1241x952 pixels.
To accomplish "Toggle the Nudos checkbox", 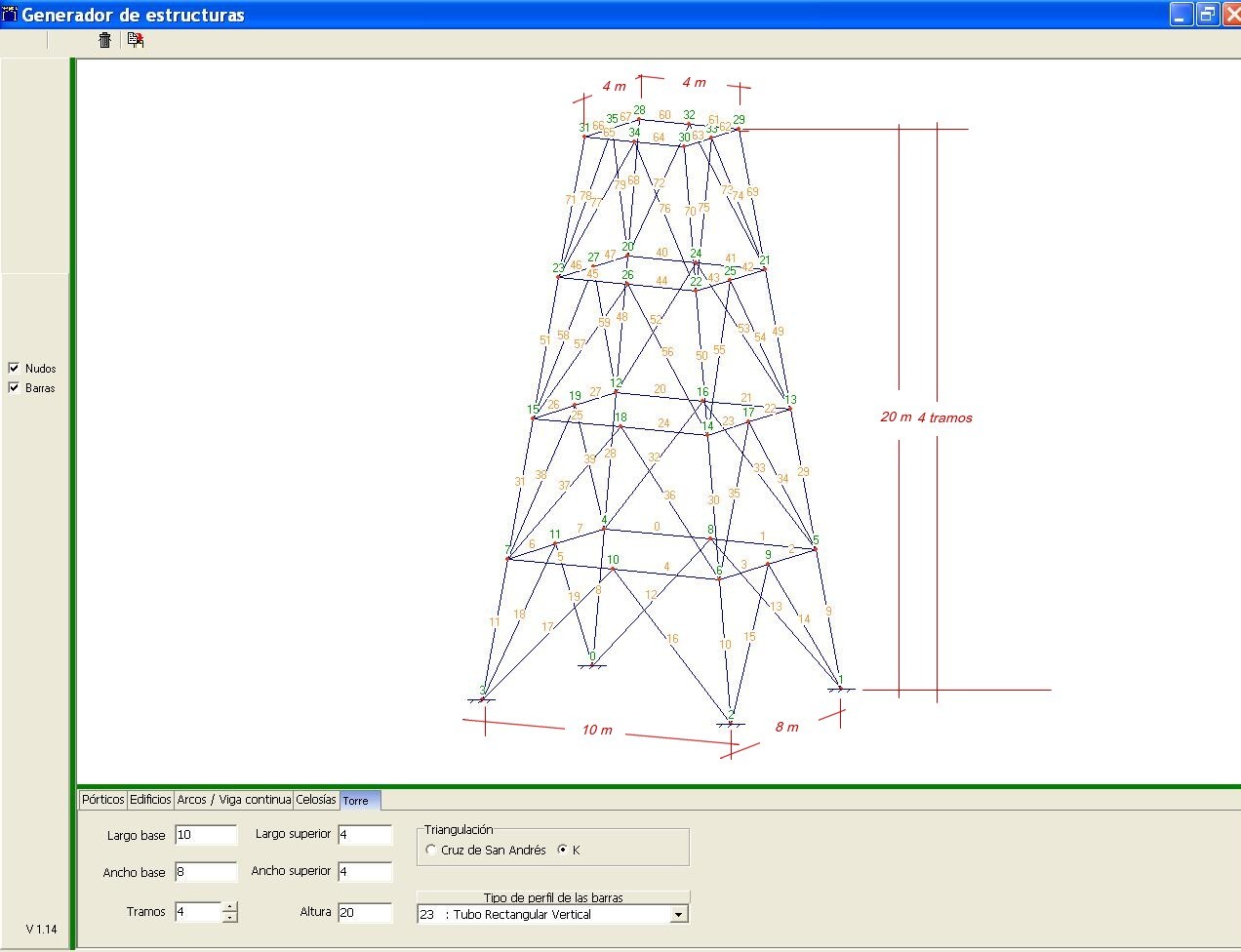I will [x=14, y=368].
